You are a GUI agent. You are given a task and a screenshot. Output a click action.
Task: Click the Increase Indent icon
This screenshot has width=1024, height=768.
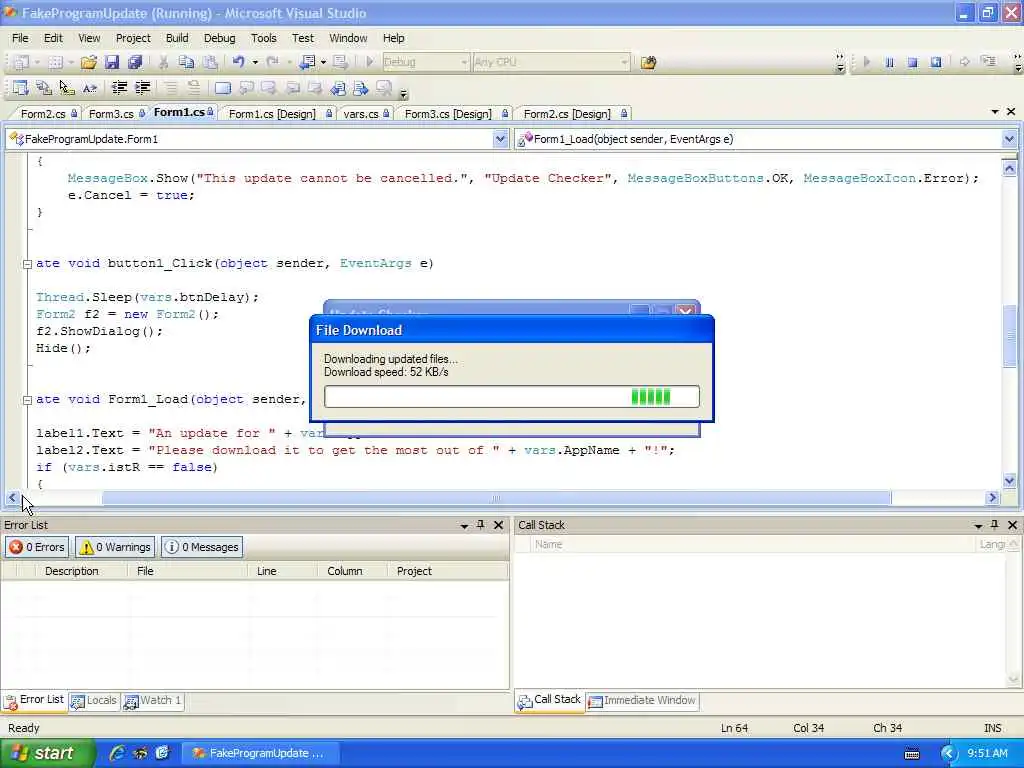coord(142,88)
